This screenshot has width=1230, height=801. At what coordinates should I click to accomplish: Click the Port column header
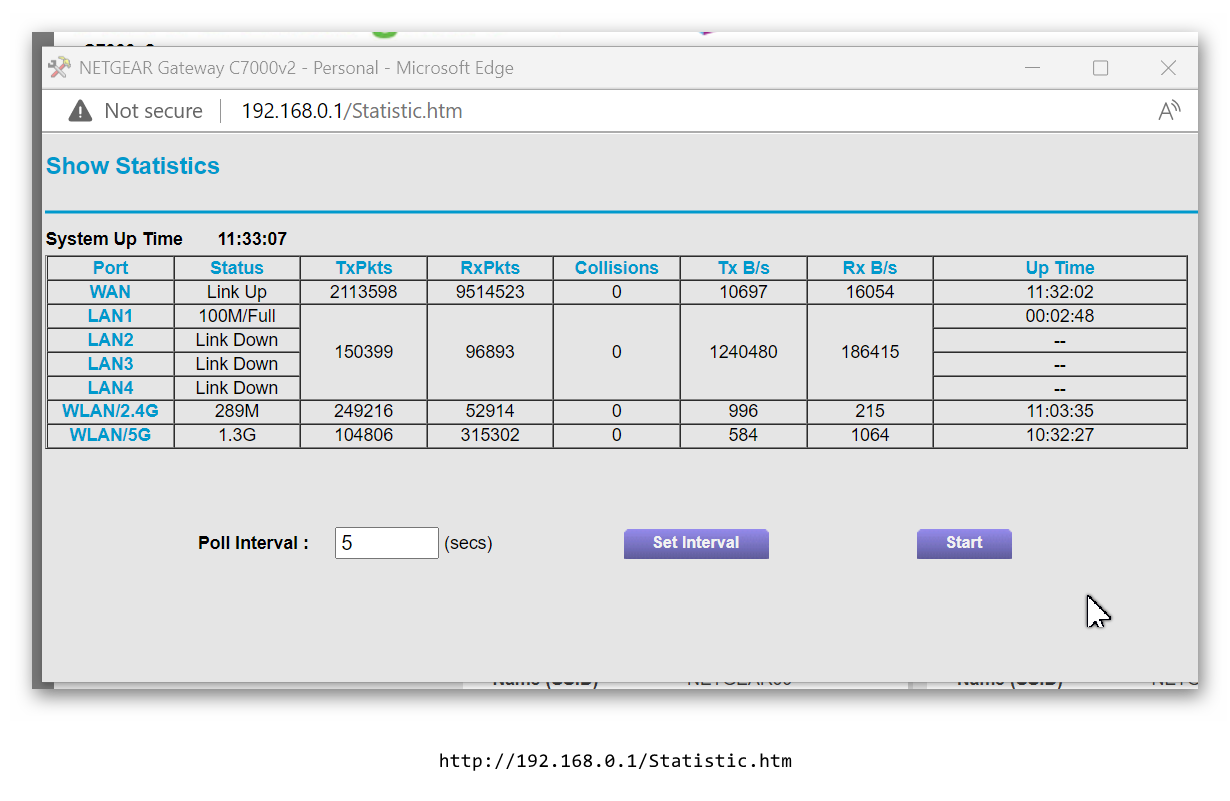tap(110, 267)
